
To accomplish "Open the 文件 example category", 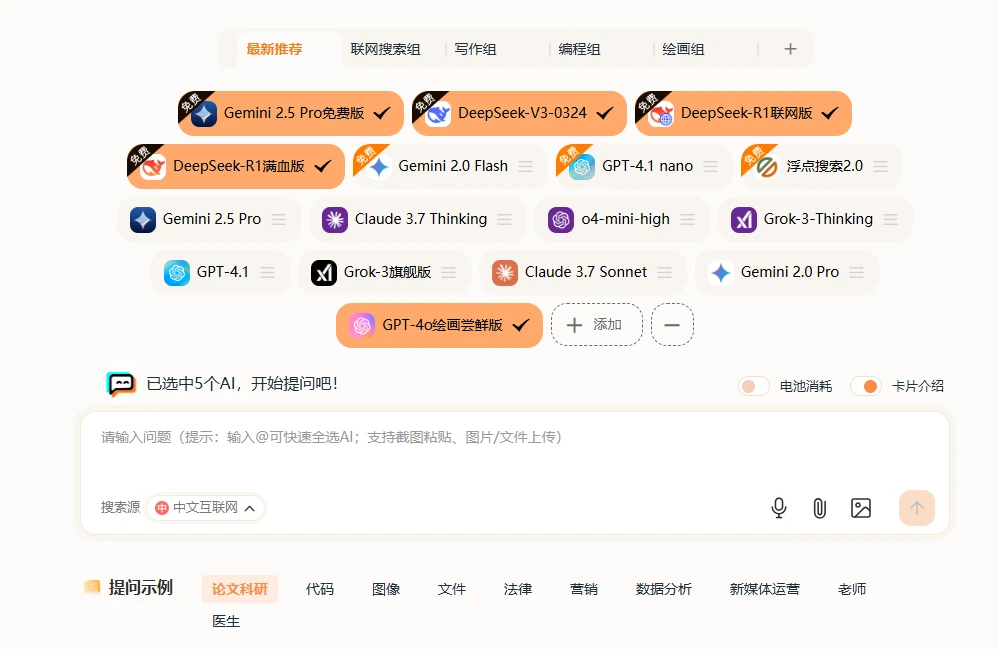I will [452, 589].
